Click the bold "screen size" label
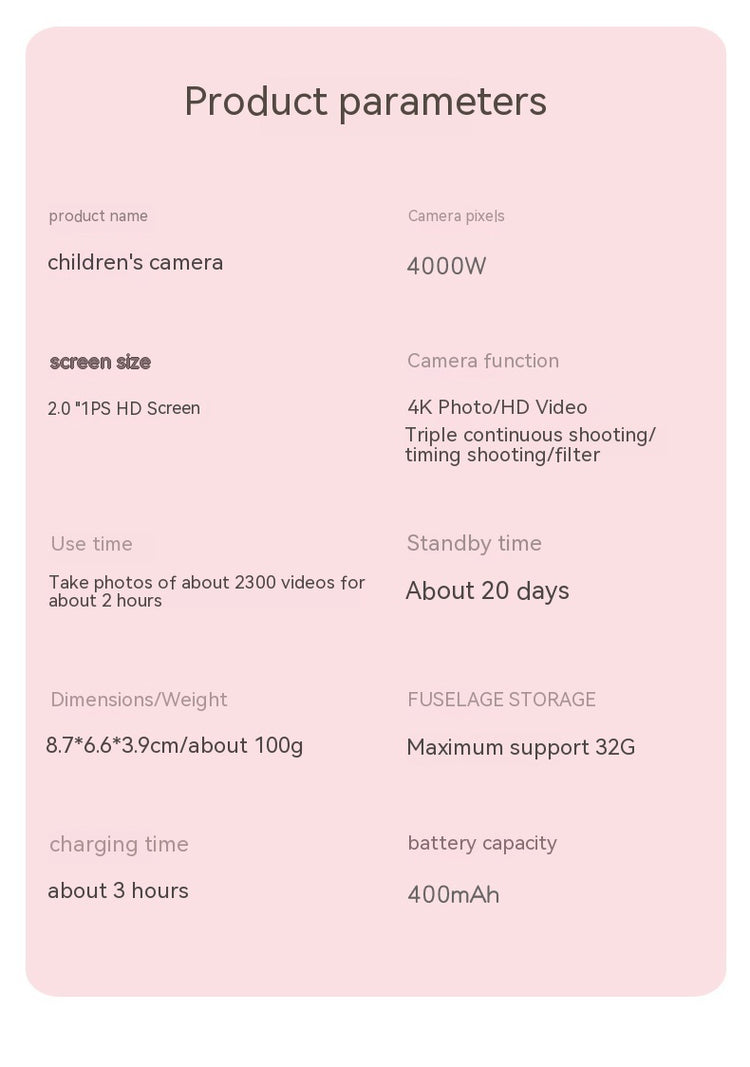This screenshot has width=750, height=1067. 100,362
